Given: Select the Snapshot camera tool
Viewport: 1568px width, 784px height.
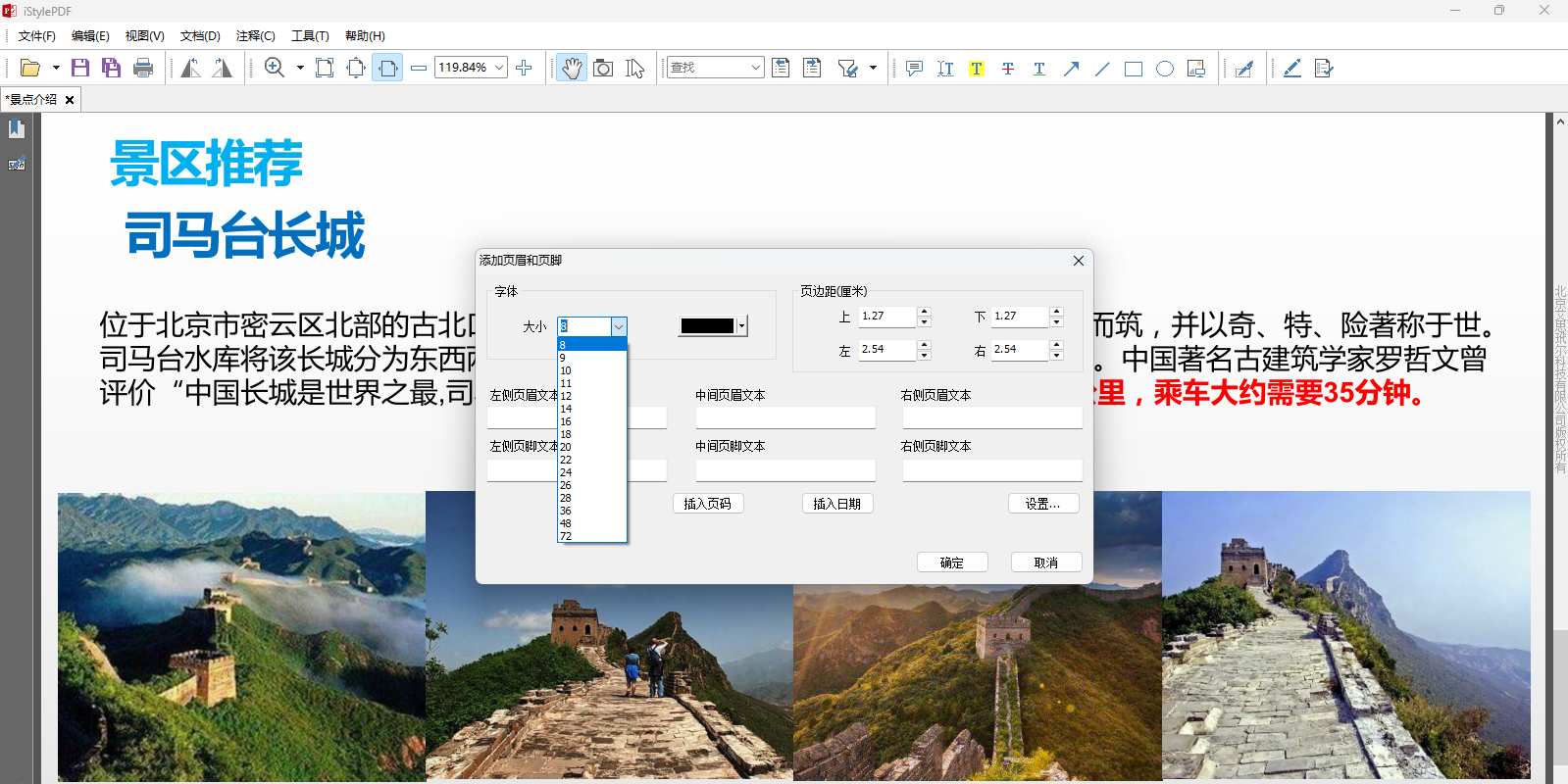Looking at the screenshot, I should [603, 68].
